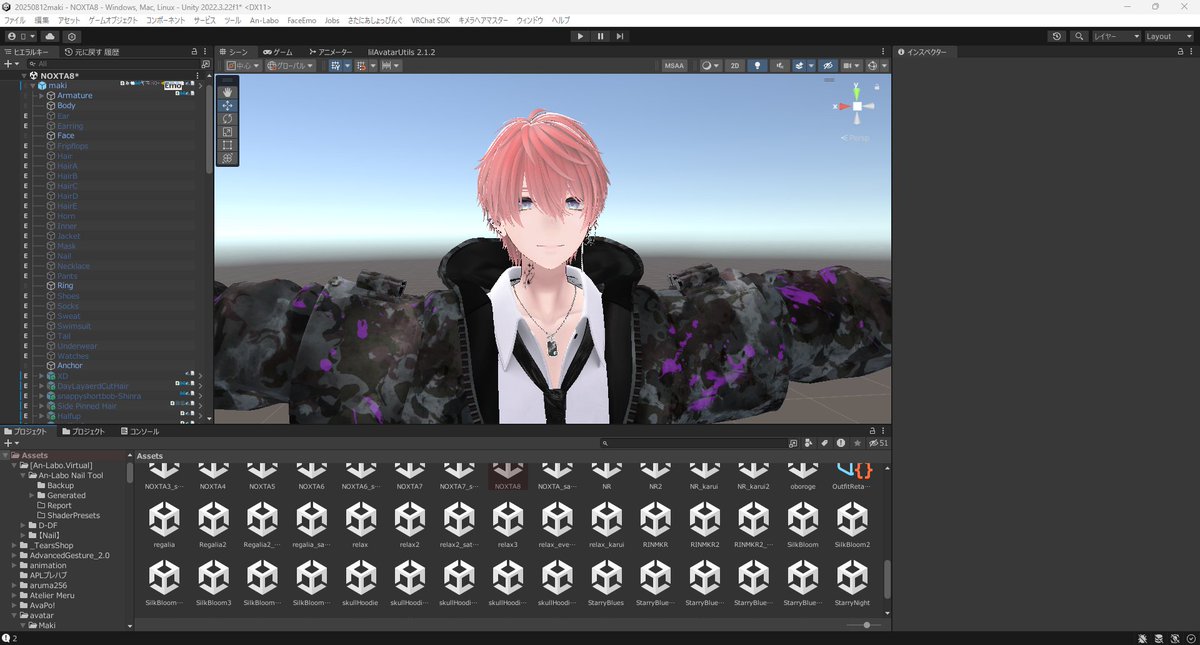1200x645 pixels.
Task: Toggle MSAA button in scene toolbar
Action: 675,65
